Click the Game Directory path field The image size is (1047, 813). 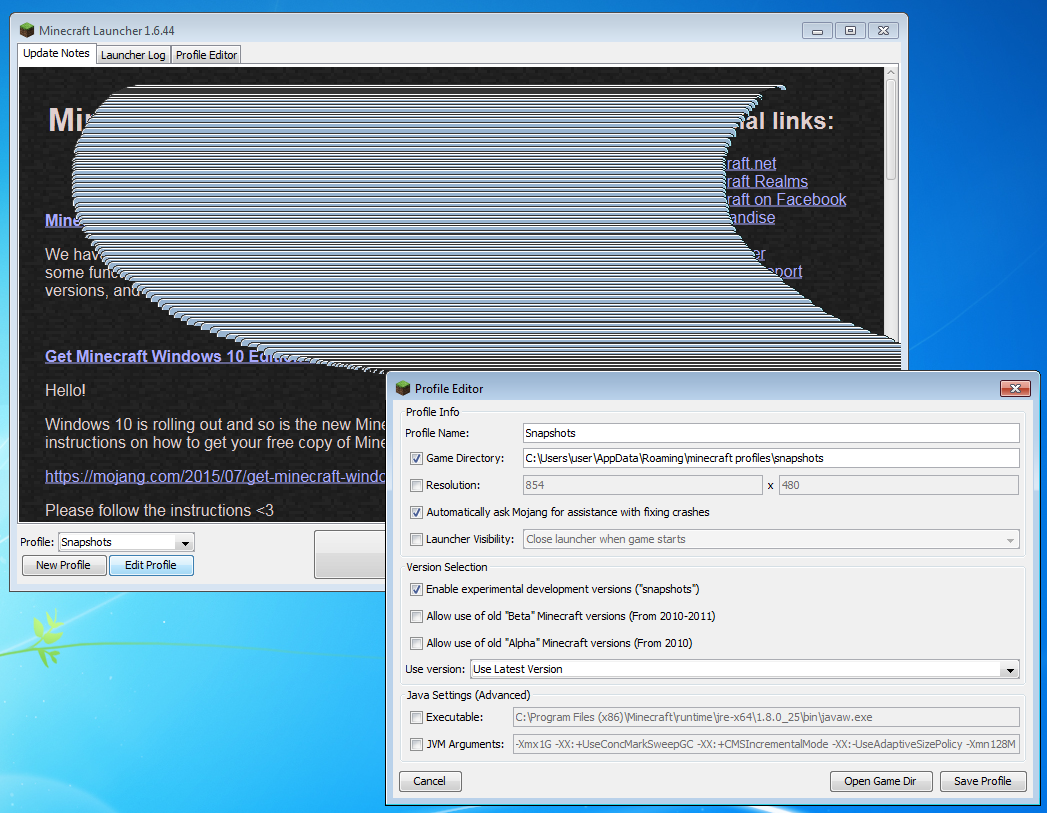pos(771,459)
